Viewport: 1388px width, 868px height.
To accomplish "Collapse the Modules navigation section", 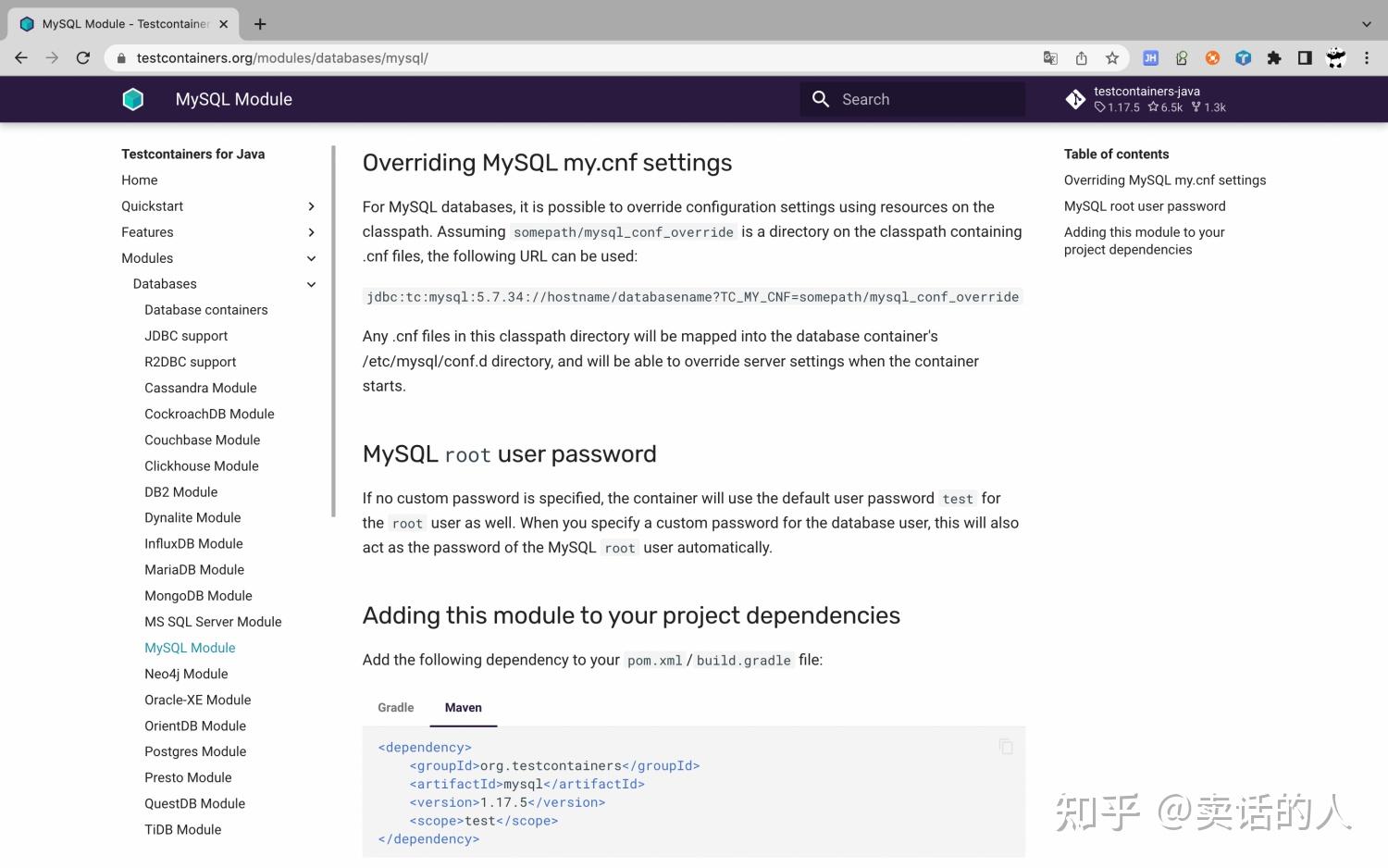I will tap(311, 258).
